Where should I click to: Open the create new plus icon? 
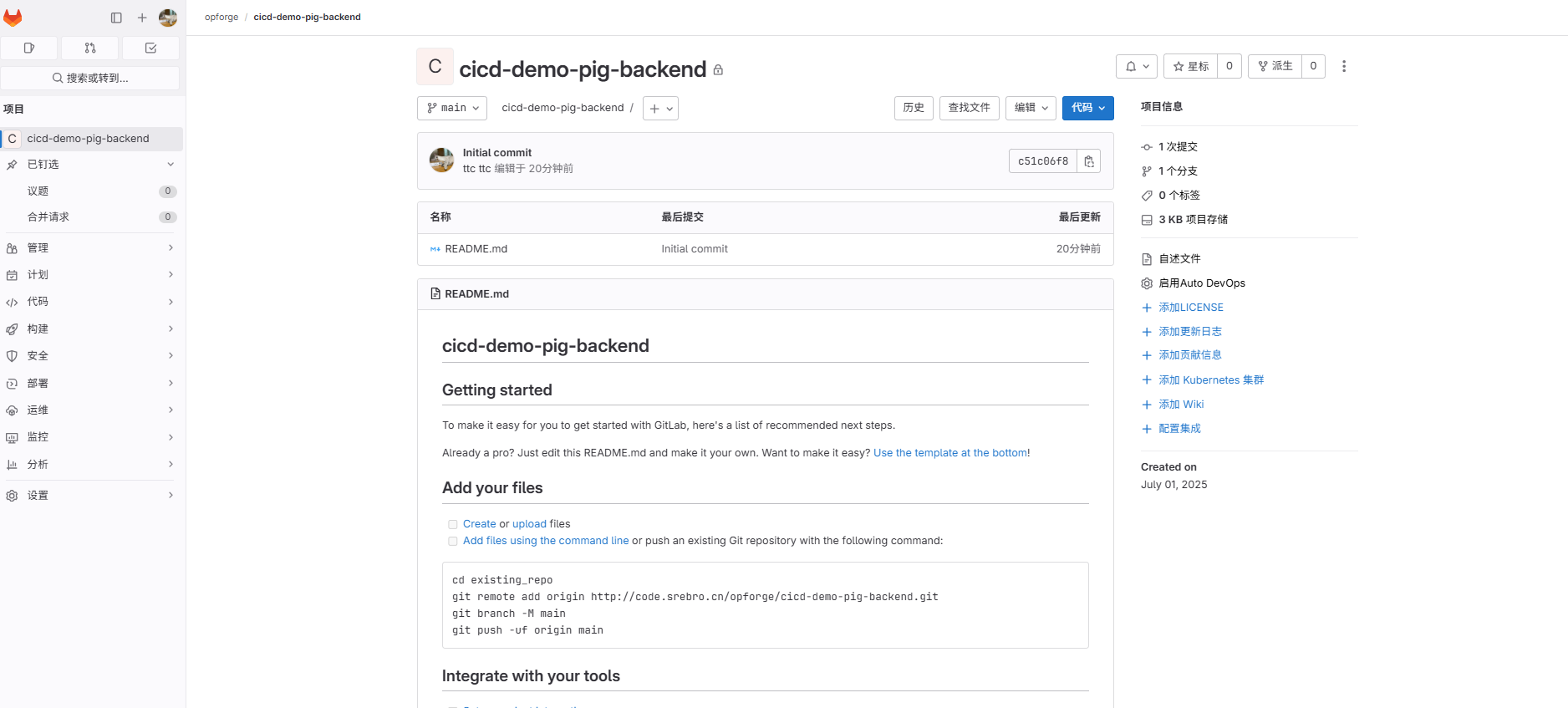(142, 18)
